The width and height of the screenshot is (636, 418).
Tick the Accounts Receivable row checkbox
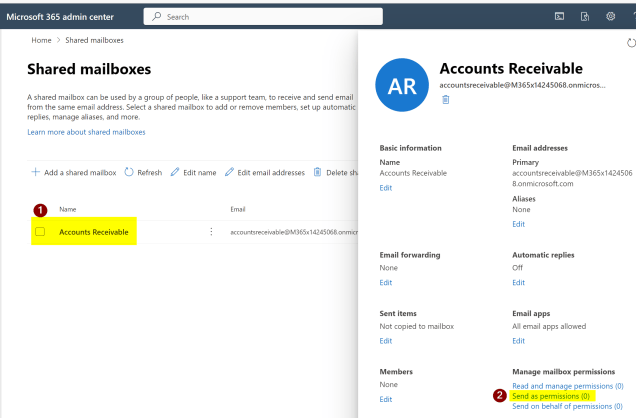click(40, 232)
